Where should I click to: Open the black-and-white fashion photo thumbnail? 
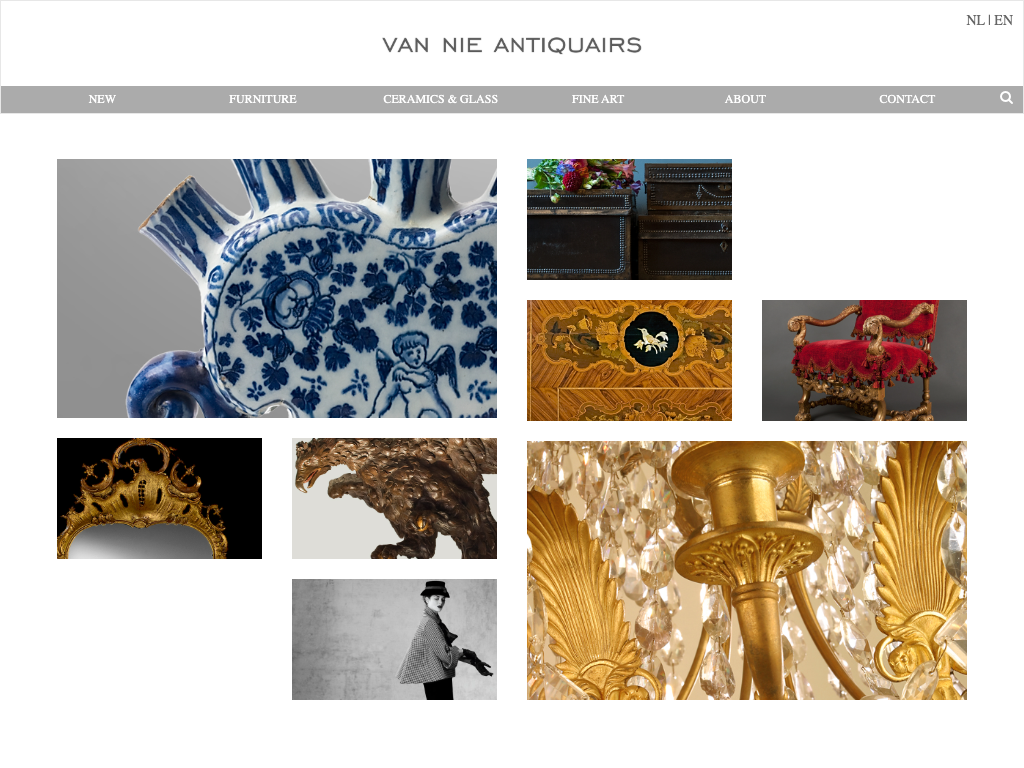(394, 639)
